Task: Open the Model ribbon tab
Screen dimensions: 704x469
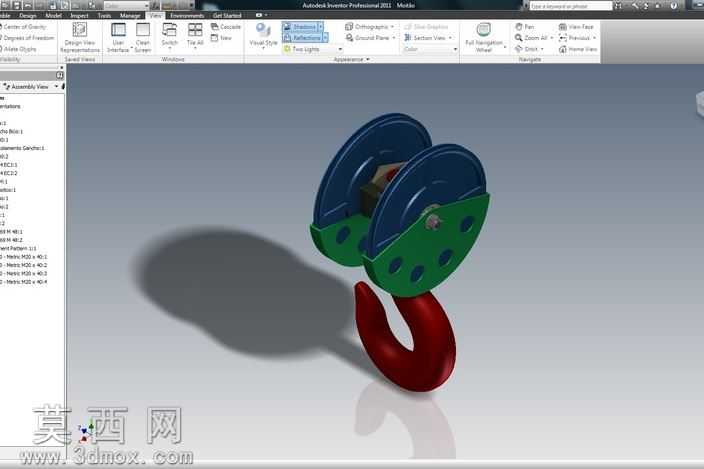Action: (x=53, y=15)
